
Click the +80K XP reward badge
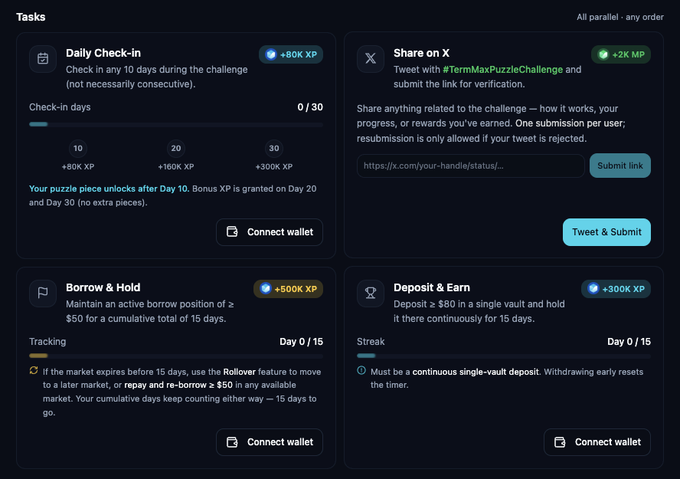tap(291, 55)
